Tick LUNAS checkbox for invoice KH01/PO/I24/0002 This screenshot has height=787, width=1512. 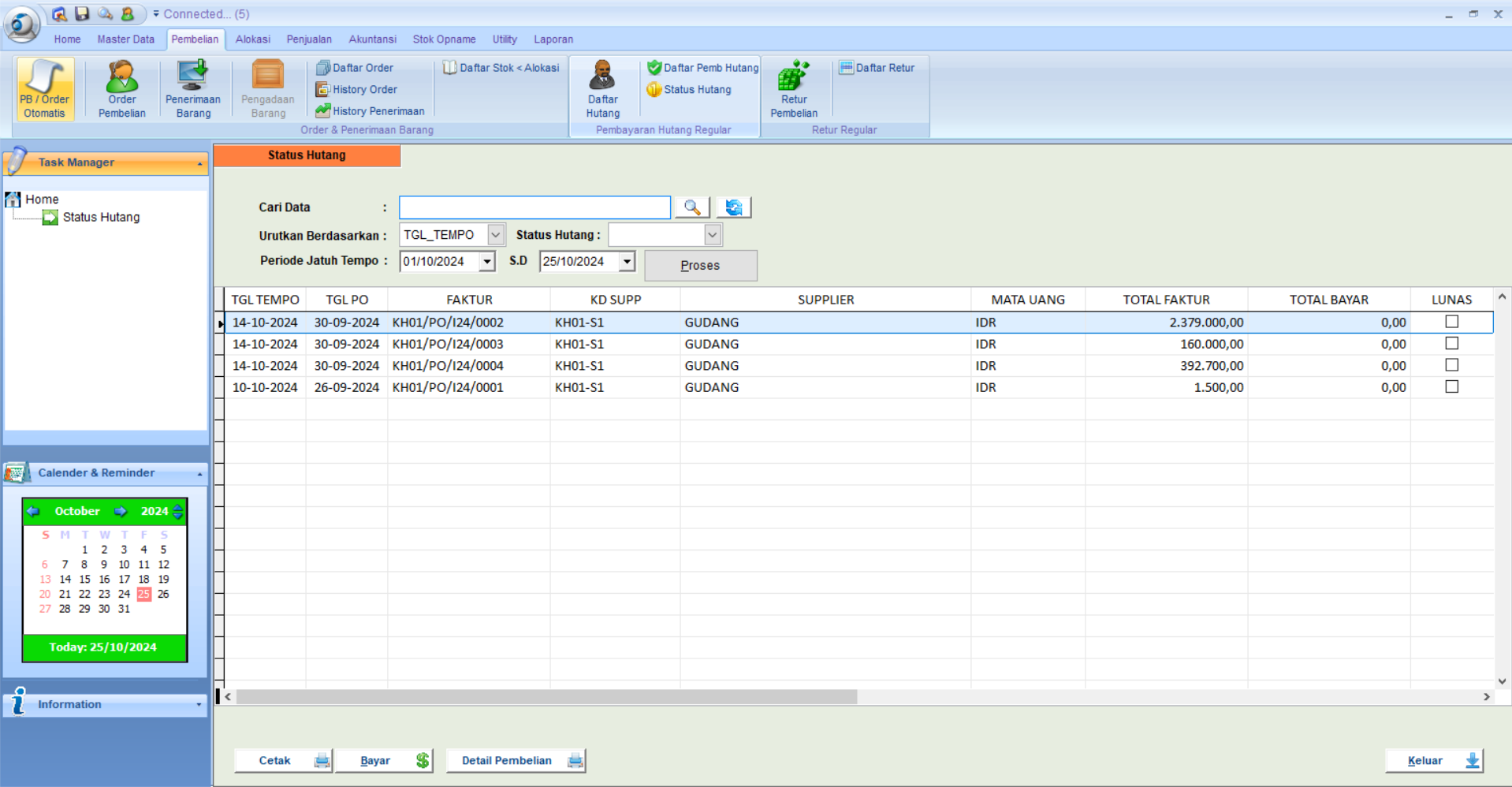[1451, 322]
